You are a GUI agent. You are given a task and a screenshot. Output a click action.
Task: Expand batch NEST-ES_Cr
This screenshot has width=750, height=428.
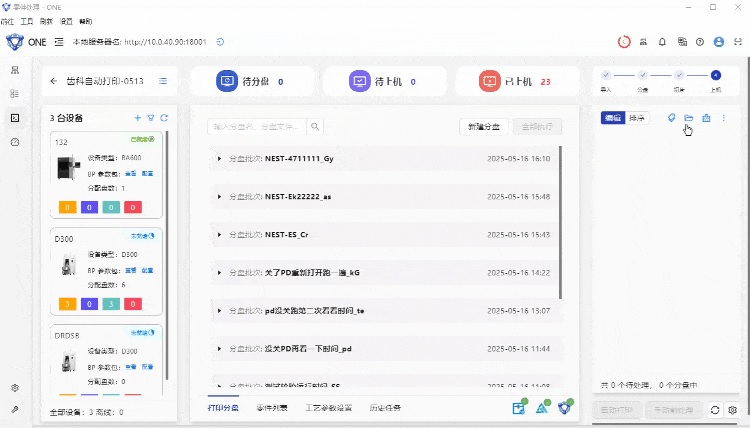pos(220,234)
